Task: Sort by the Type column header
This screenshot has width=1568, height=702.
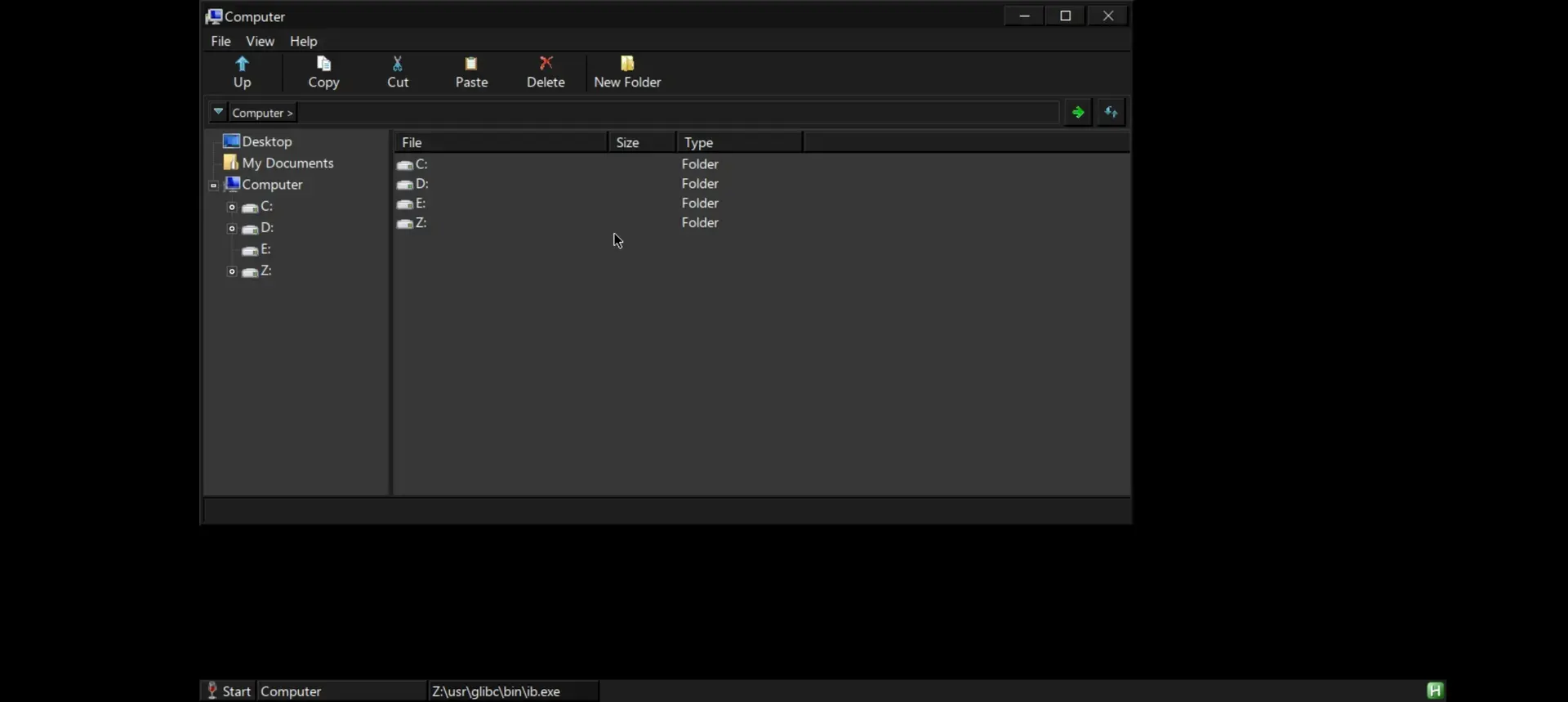Action: click(739, 142)
